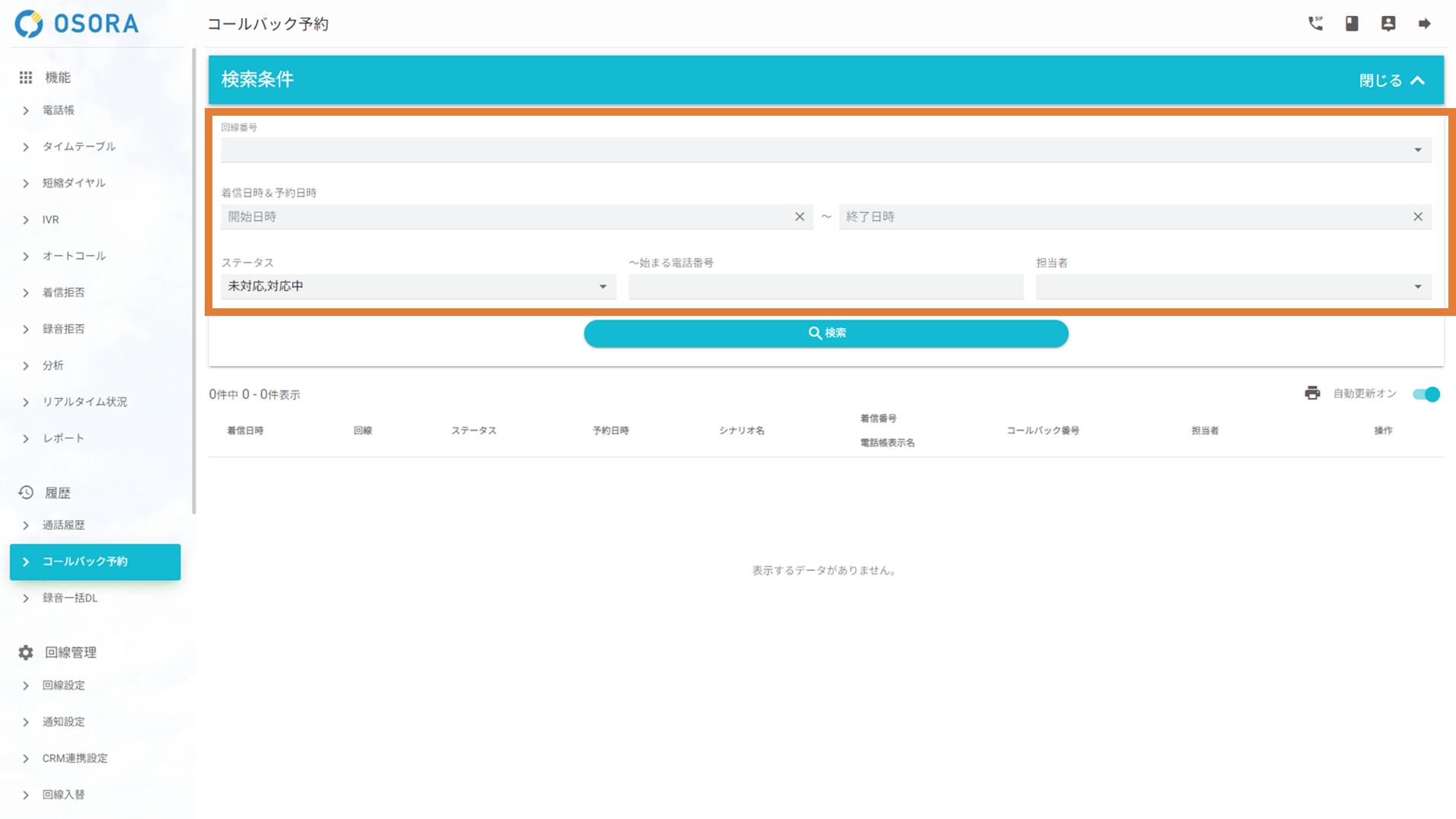1456x819 pixels.
Task: Open the 担当者 dropdown
Action: 1232,287
